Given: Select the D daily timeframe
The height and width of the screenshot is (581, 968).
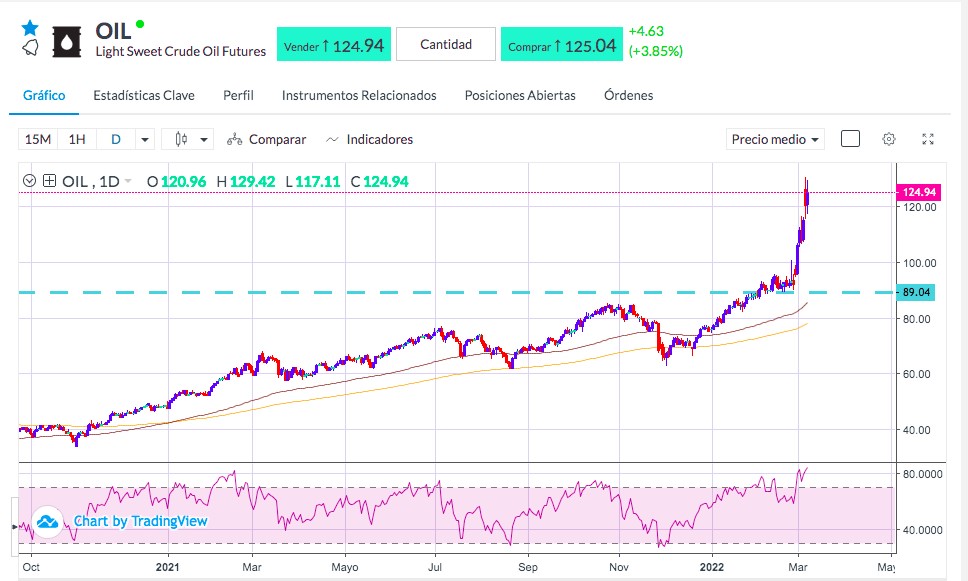Looking at the screenshot, I should tap(115, 140).
